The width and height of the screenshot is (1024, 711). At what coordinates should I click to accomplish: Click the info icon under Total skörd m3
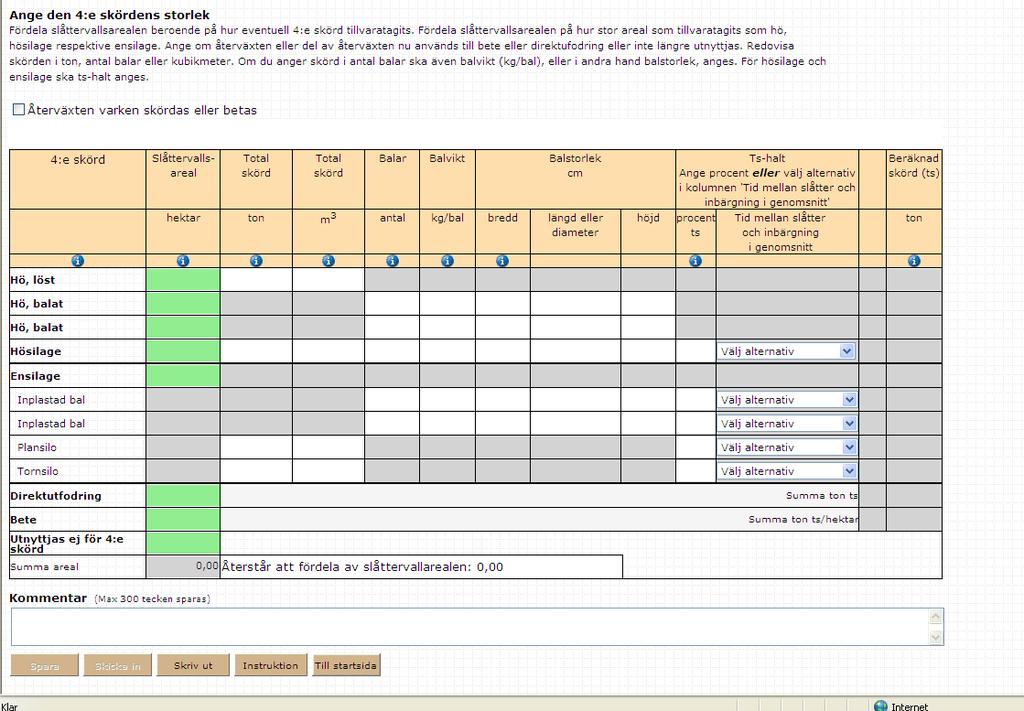pyautogui.click(x=328, y=261)
